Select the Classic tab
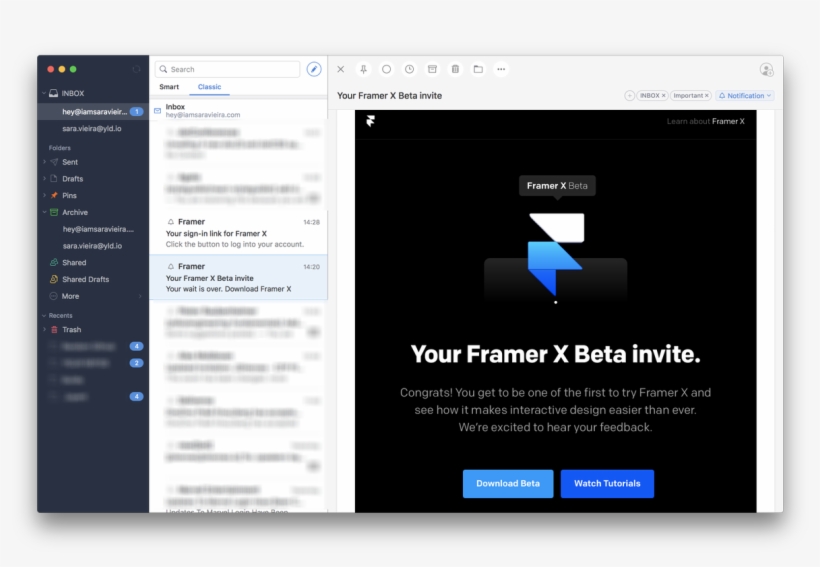 click(209, 87)
